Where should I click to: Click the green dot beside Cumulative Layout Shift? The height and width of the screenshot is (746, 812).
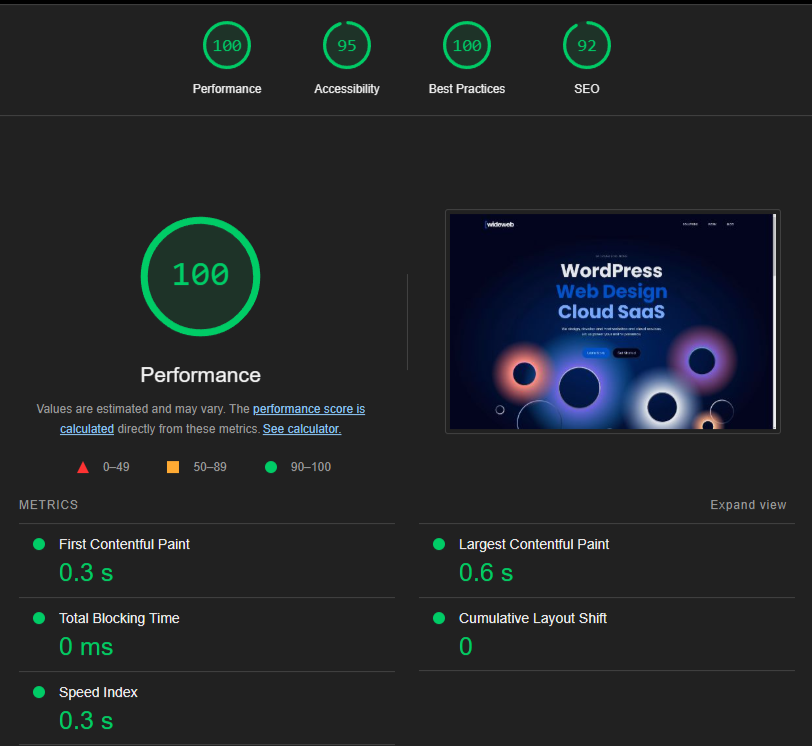pyautogui.click(x=439, y=618)
